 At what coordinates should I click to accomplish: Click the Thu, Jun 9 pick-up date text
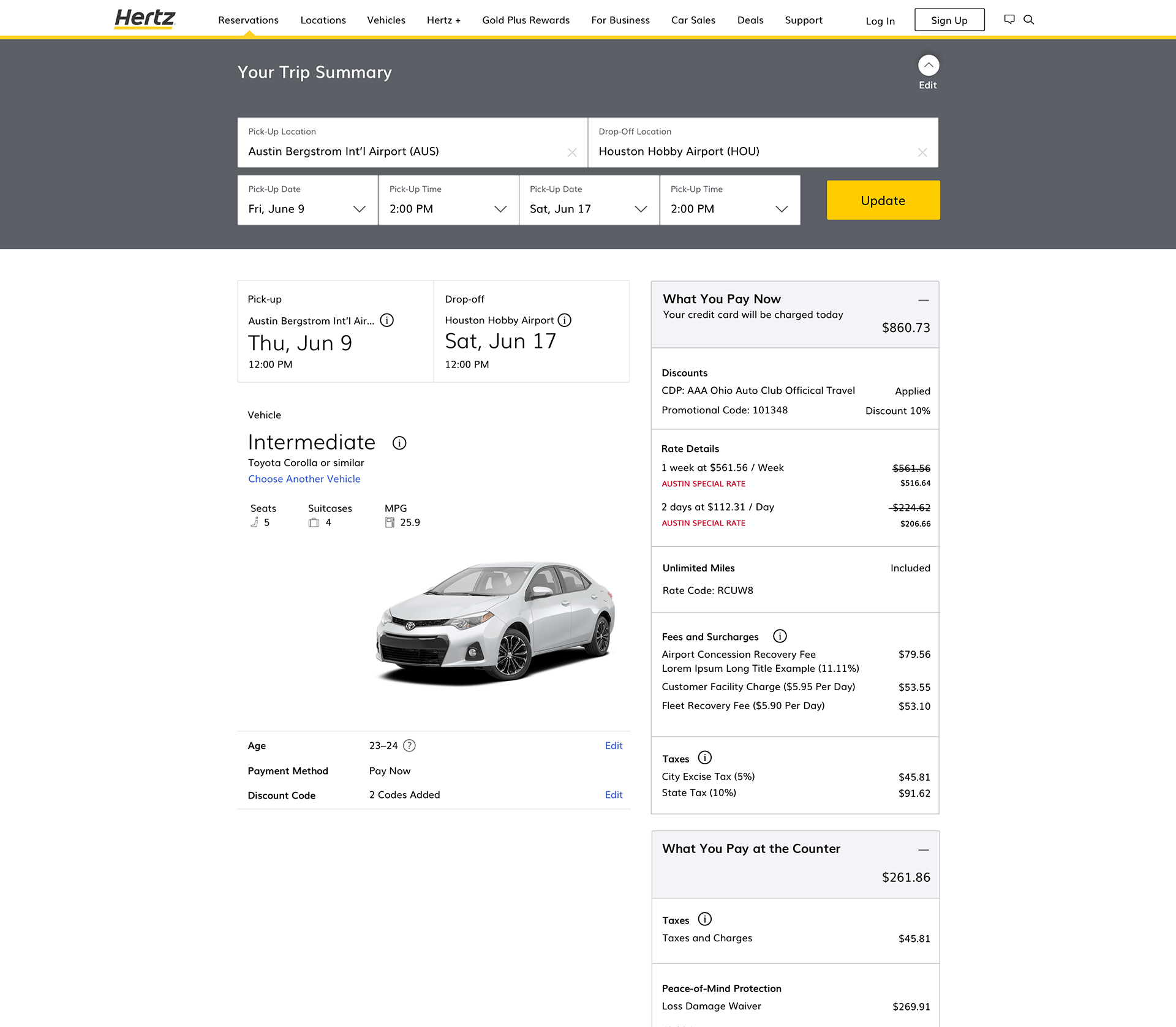pos(300,343)
